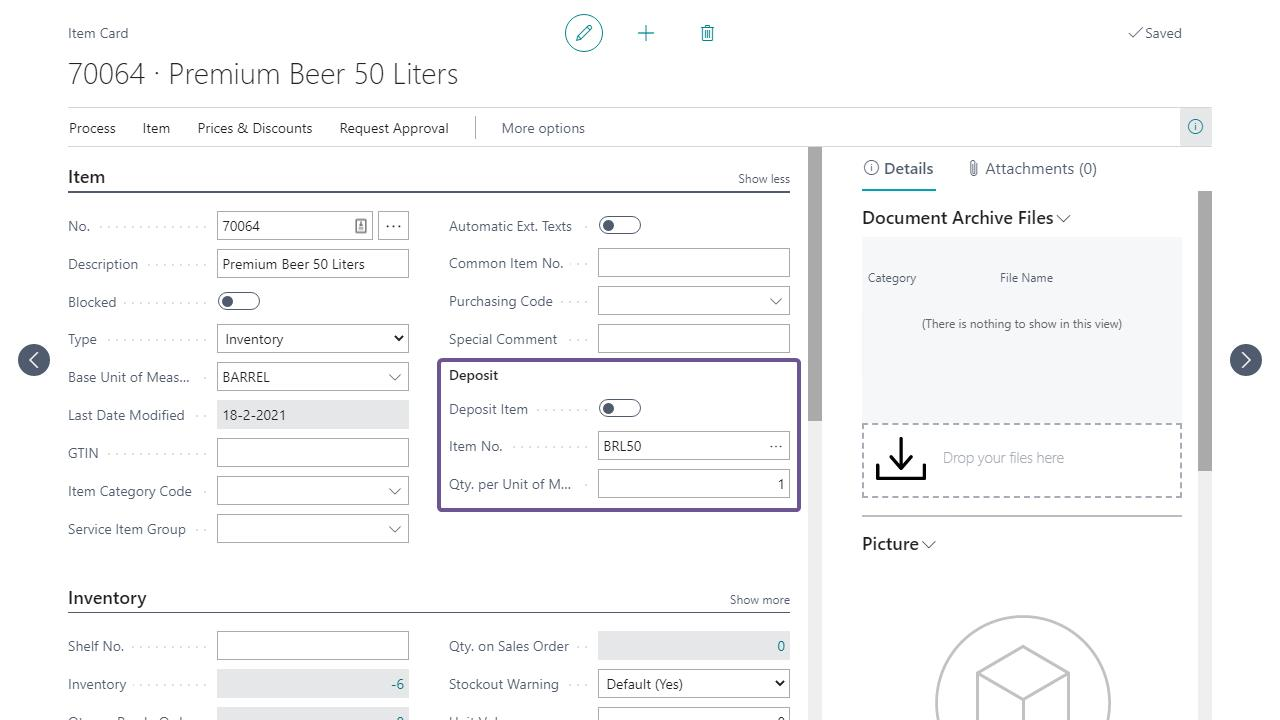The height and width of the screenshot is (720, 1280).
Task: Turn on the Deposit Item toggle
Action: click(x=619, y=409)
